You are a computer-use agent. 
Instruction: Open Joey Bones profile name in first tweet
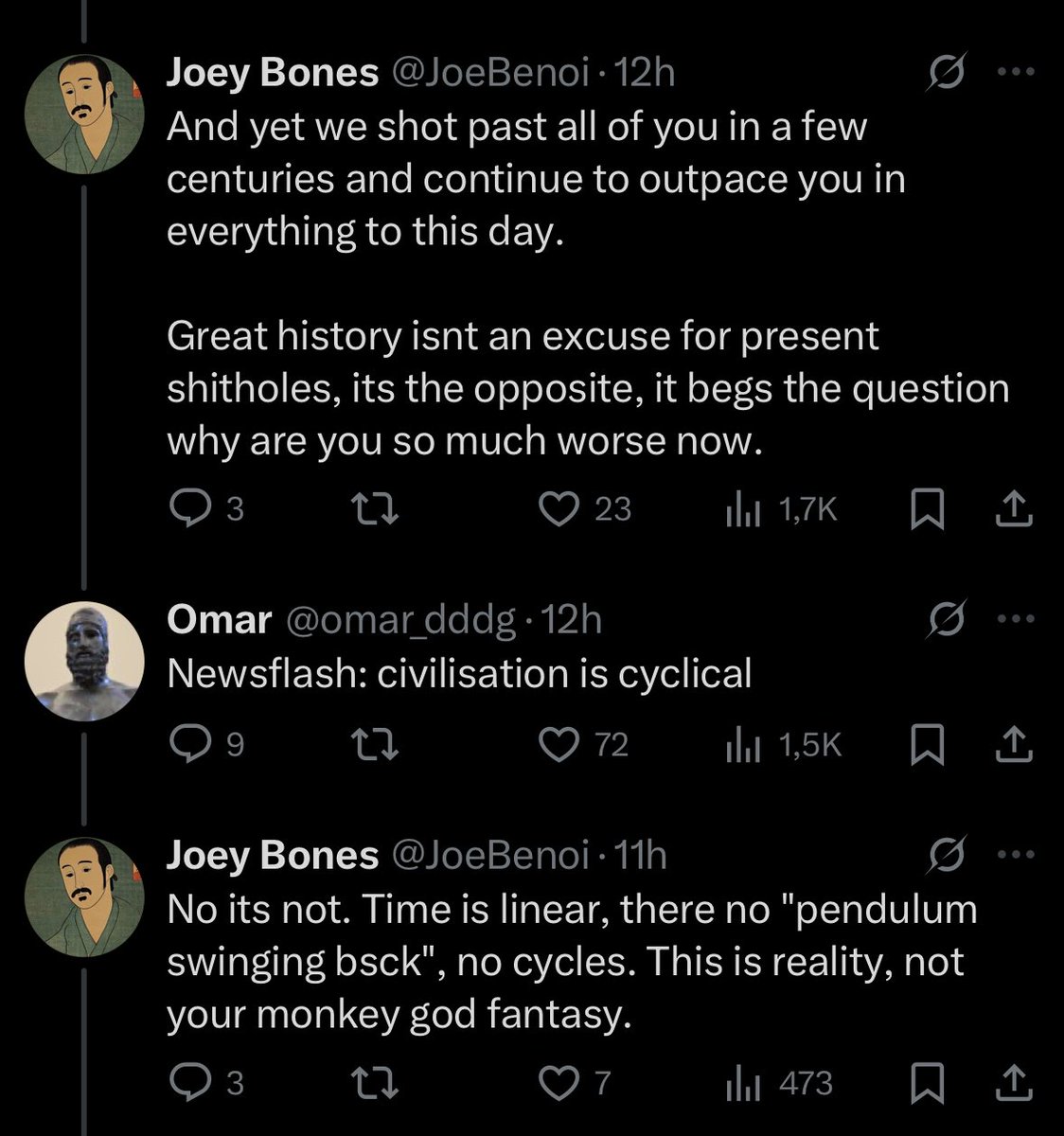(x=272, y=72)
